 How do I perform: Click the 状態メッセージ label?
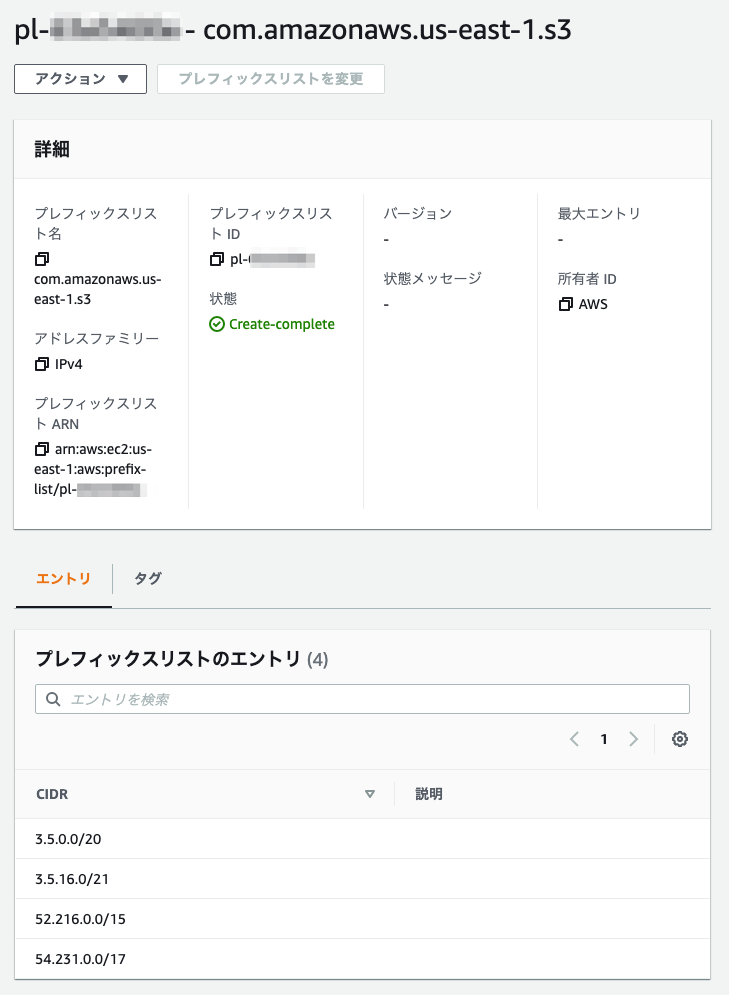(433, 279)
